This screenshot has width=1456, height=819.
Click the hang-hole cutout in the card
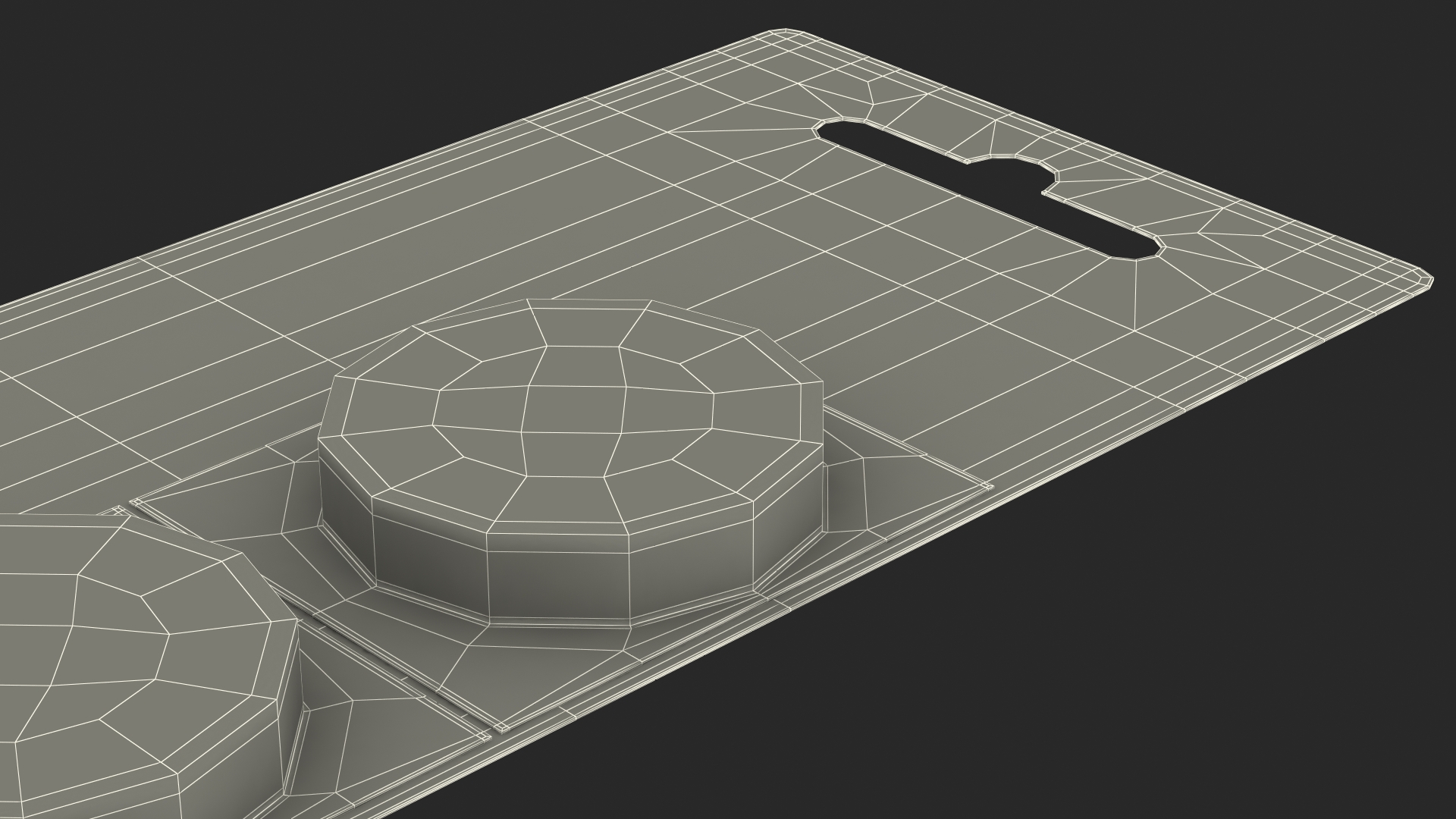pos(990,190)
